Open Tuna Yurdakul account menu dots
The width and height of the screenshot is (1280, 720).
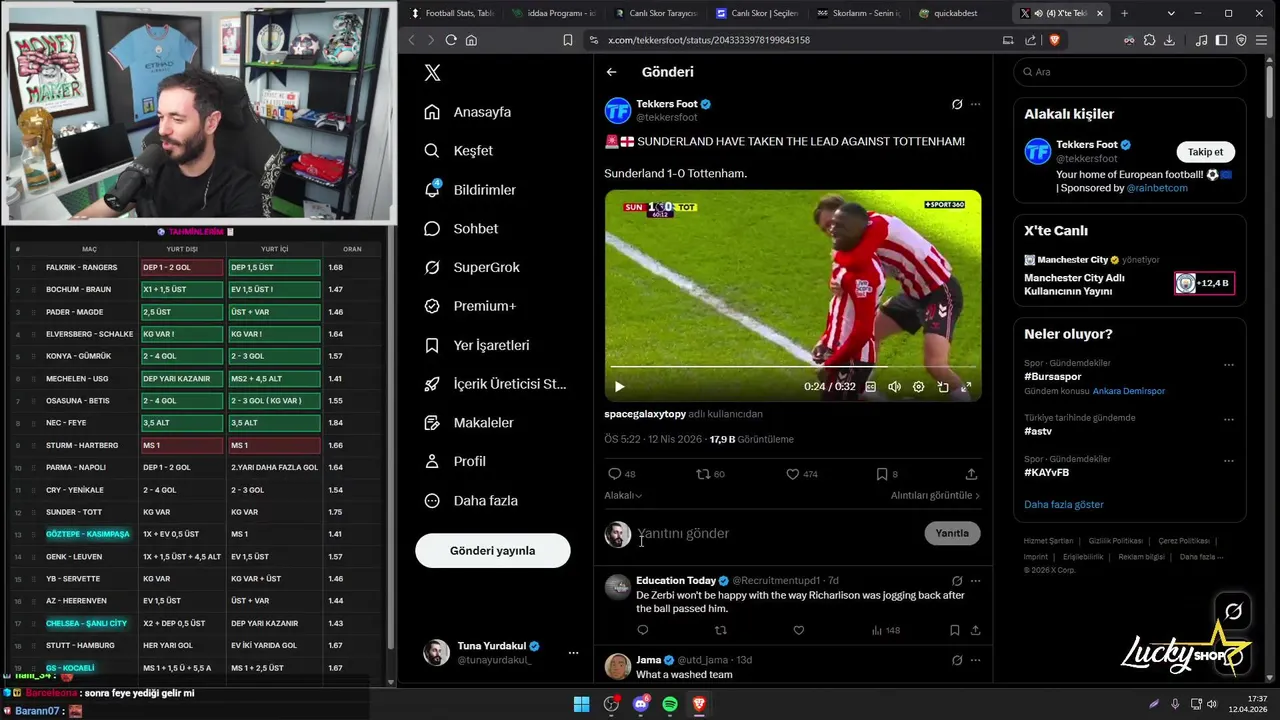pos(573,653)
